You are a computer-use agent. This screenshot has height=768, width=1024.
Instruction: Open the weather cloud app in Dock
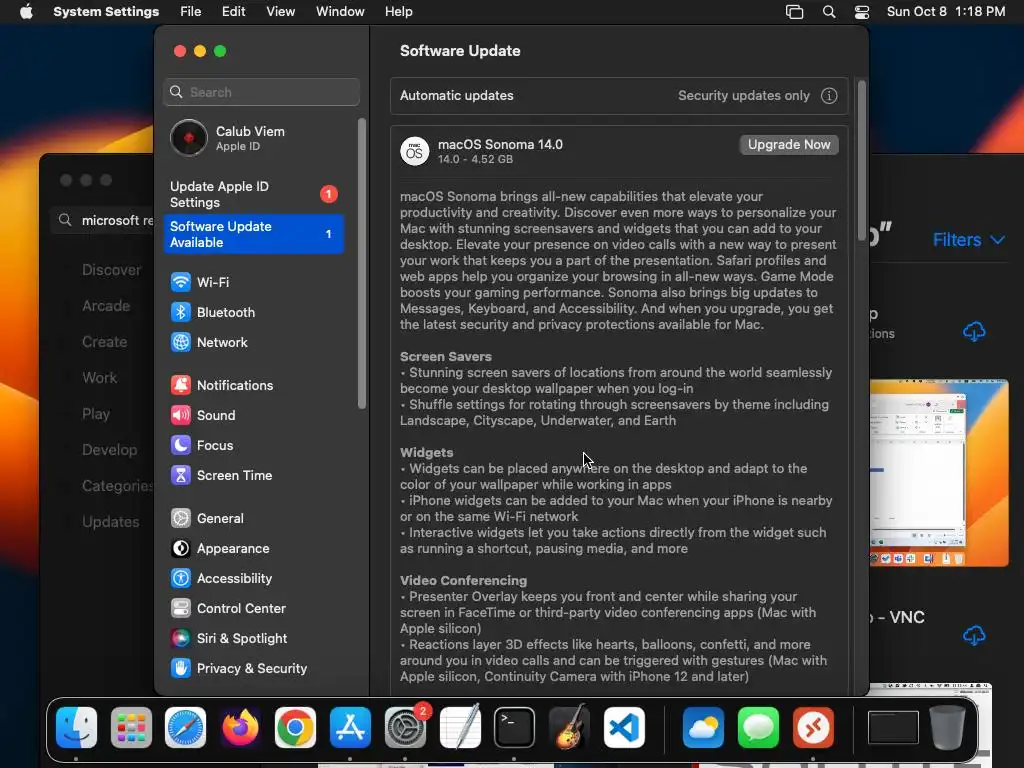point(703,728)
